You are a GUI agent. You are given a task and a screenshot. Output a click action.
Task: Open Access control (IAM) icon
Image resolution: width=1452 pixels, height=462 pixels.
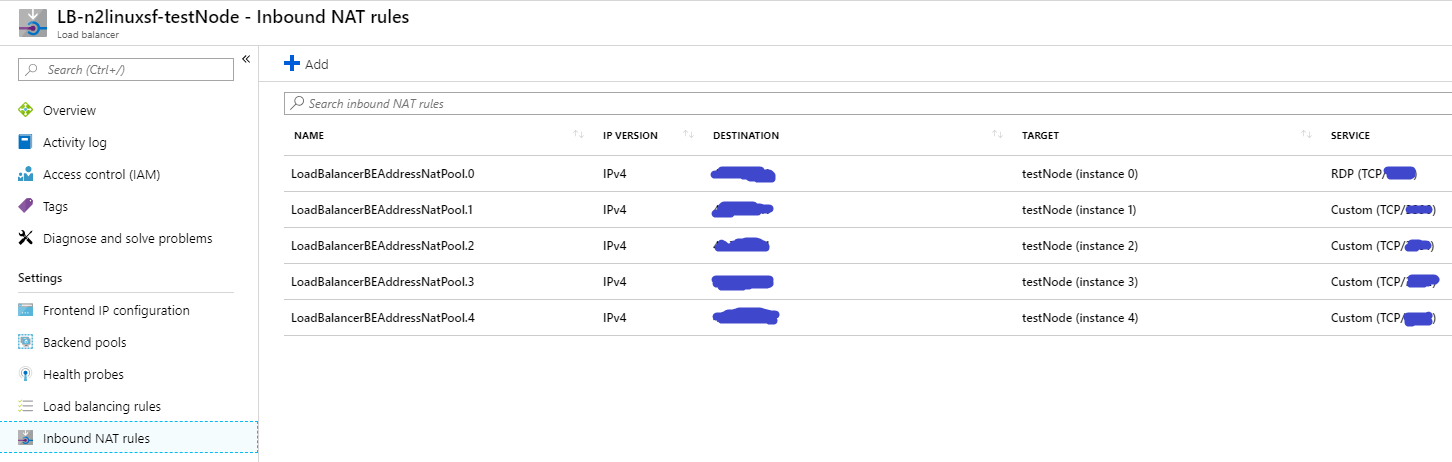pos(26,174)
